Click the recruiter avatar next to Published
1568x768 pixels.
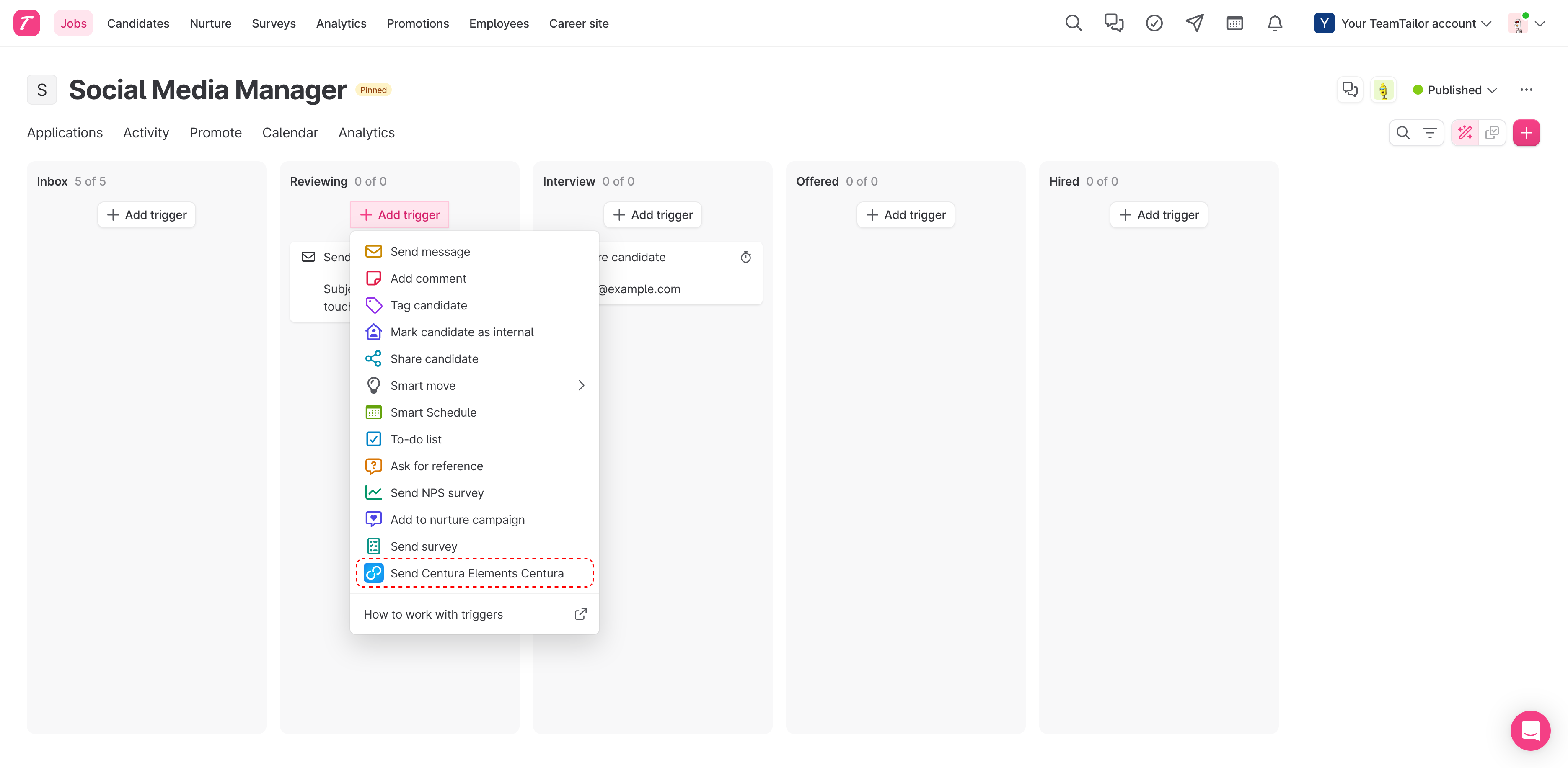pyautogui.click(x=1383, y=90)
